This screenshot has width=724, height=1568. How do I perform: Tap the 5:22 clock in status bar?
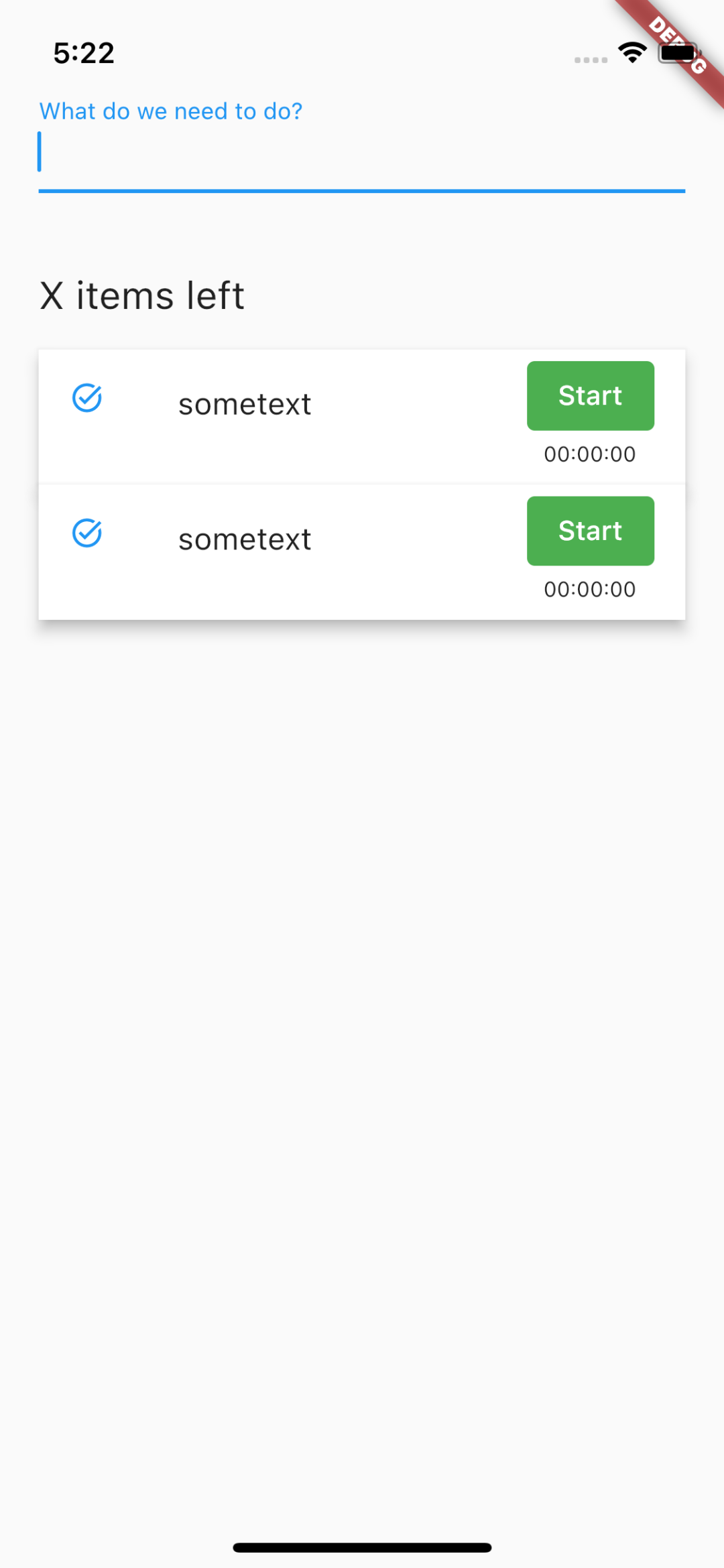(x=84, y=53)
